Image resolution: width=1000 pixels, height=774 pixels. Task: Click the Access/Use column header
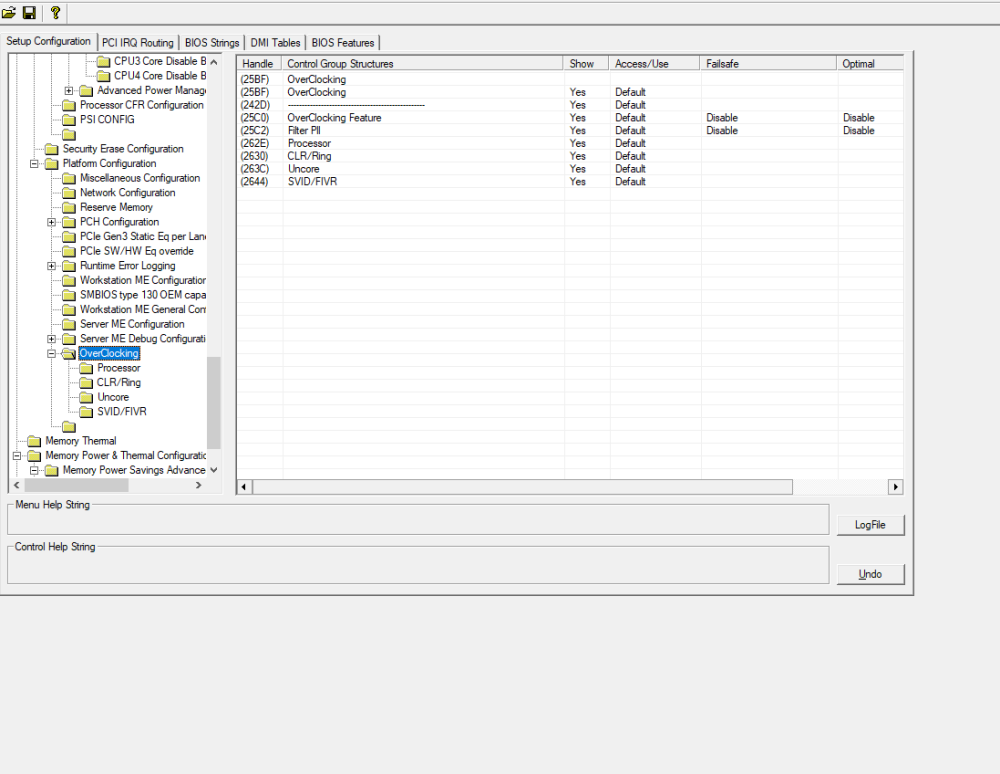click(x=654, y=64)
